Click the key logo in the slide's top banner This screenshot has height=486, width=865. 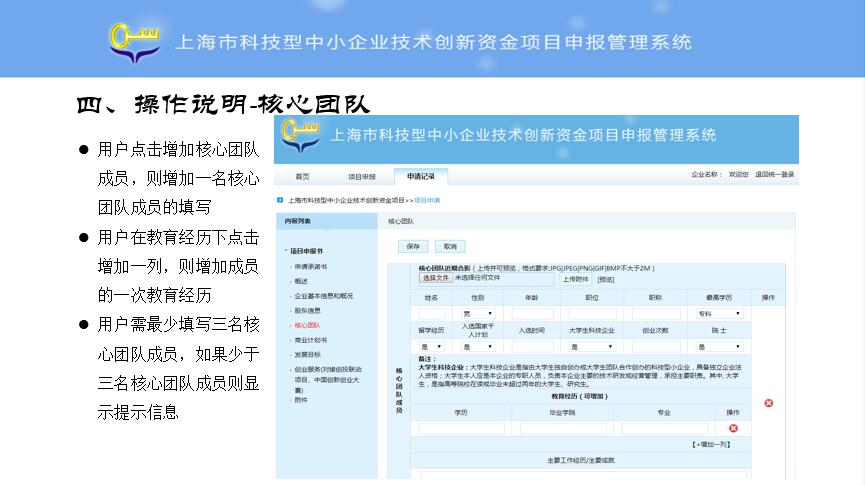click(135, 42)
